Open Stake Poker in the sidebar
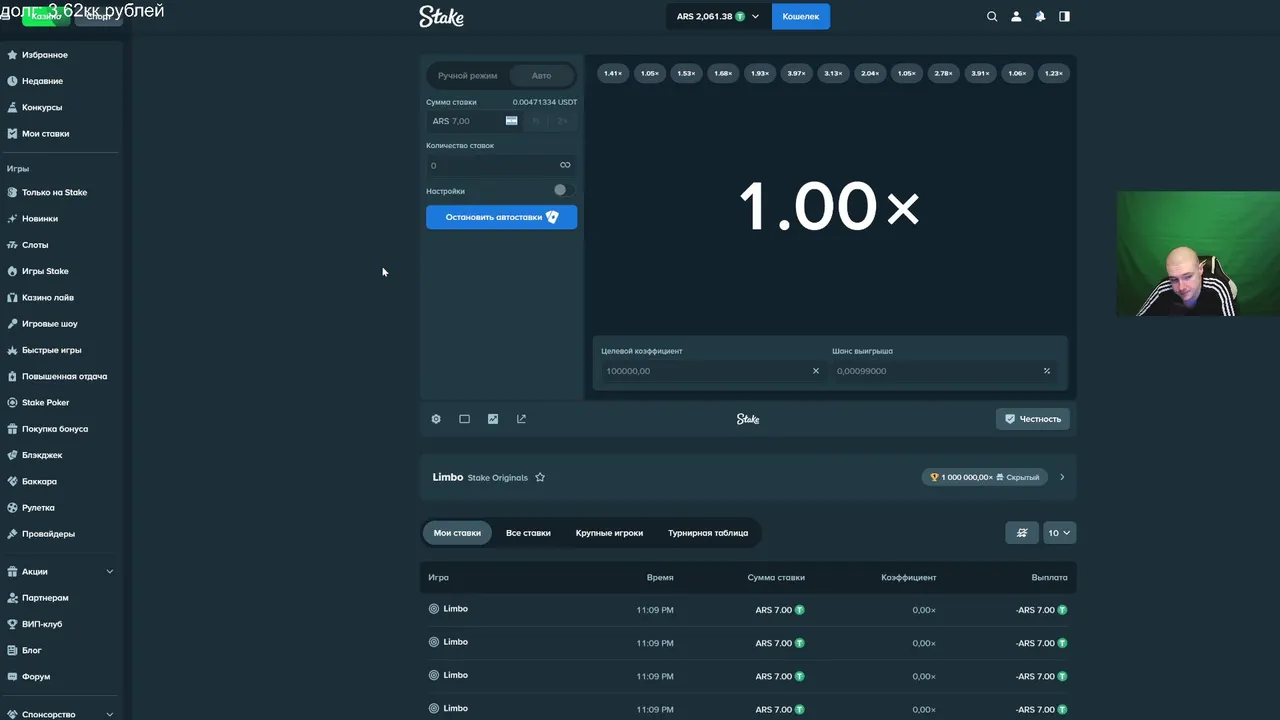 pos(46,403)
